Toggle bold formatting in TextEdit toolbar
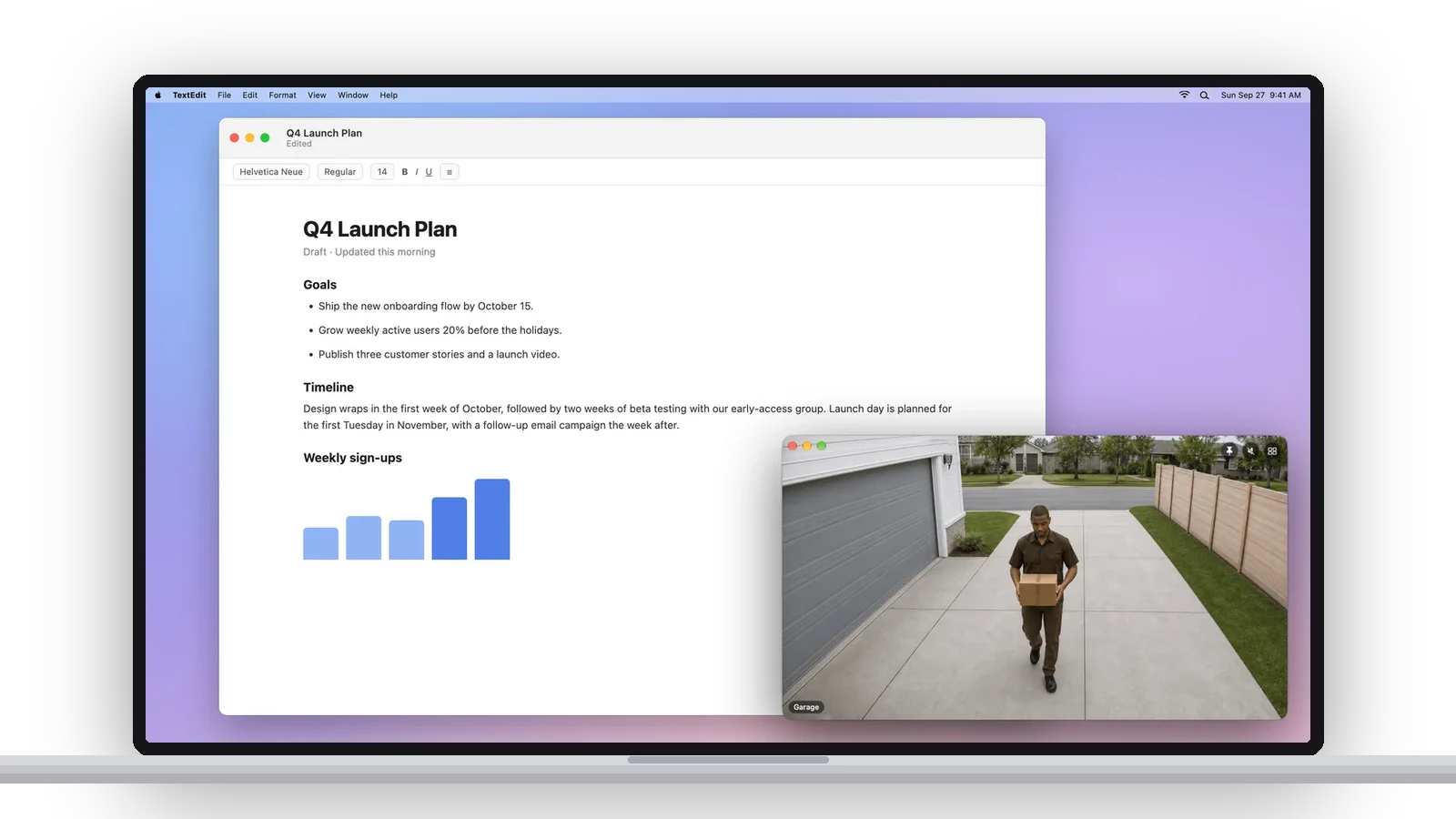 405,172
